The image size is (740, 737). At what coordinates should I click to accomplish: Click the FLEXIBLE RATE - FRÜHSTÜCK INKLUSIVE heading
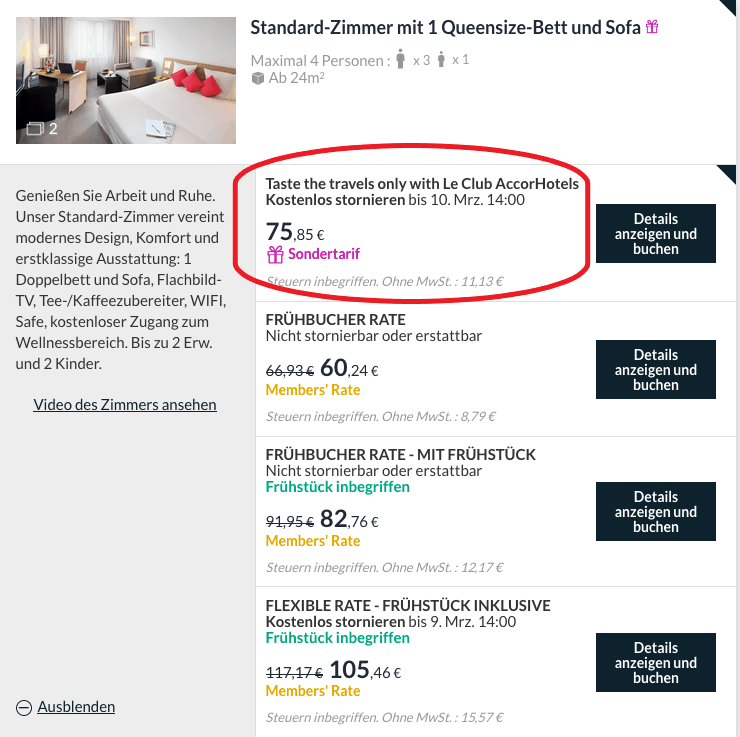408,606
